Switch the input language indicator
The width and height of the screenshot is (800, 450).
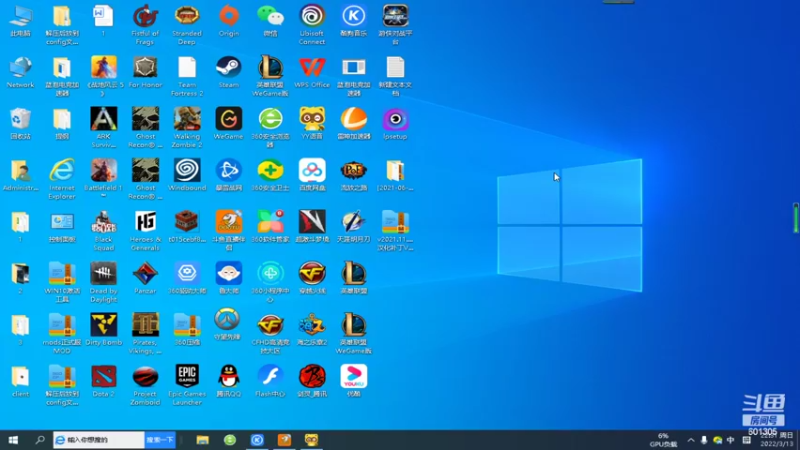[x=731, y=440]
